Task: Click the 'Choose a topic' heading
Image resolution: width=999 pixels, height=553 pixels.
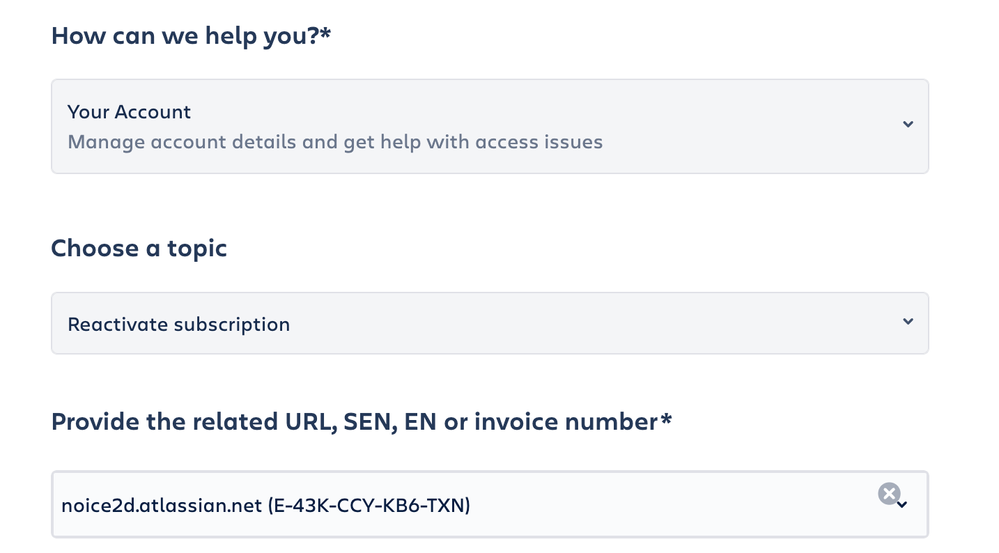Action: click(139, 248)
